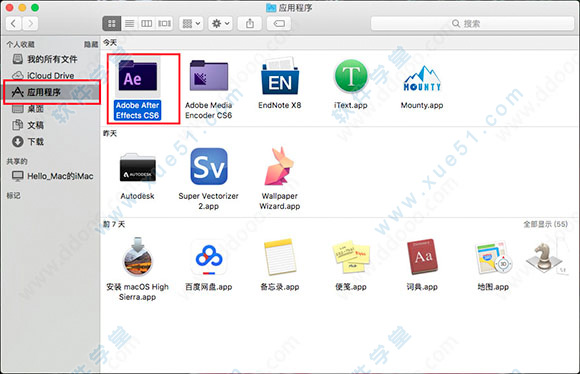Switch to icon view
Image resolution: width=580 pixels, height=374 pixels.
coord(112,24)
